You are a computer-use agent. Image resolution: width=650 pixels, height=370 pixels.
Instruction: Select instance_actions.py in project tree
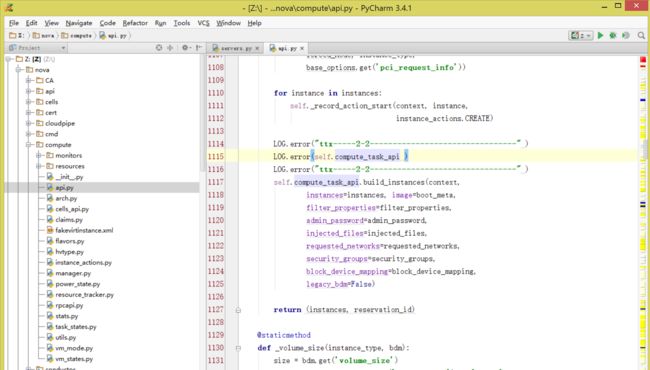pyautogui.click(x=79, y=263)
